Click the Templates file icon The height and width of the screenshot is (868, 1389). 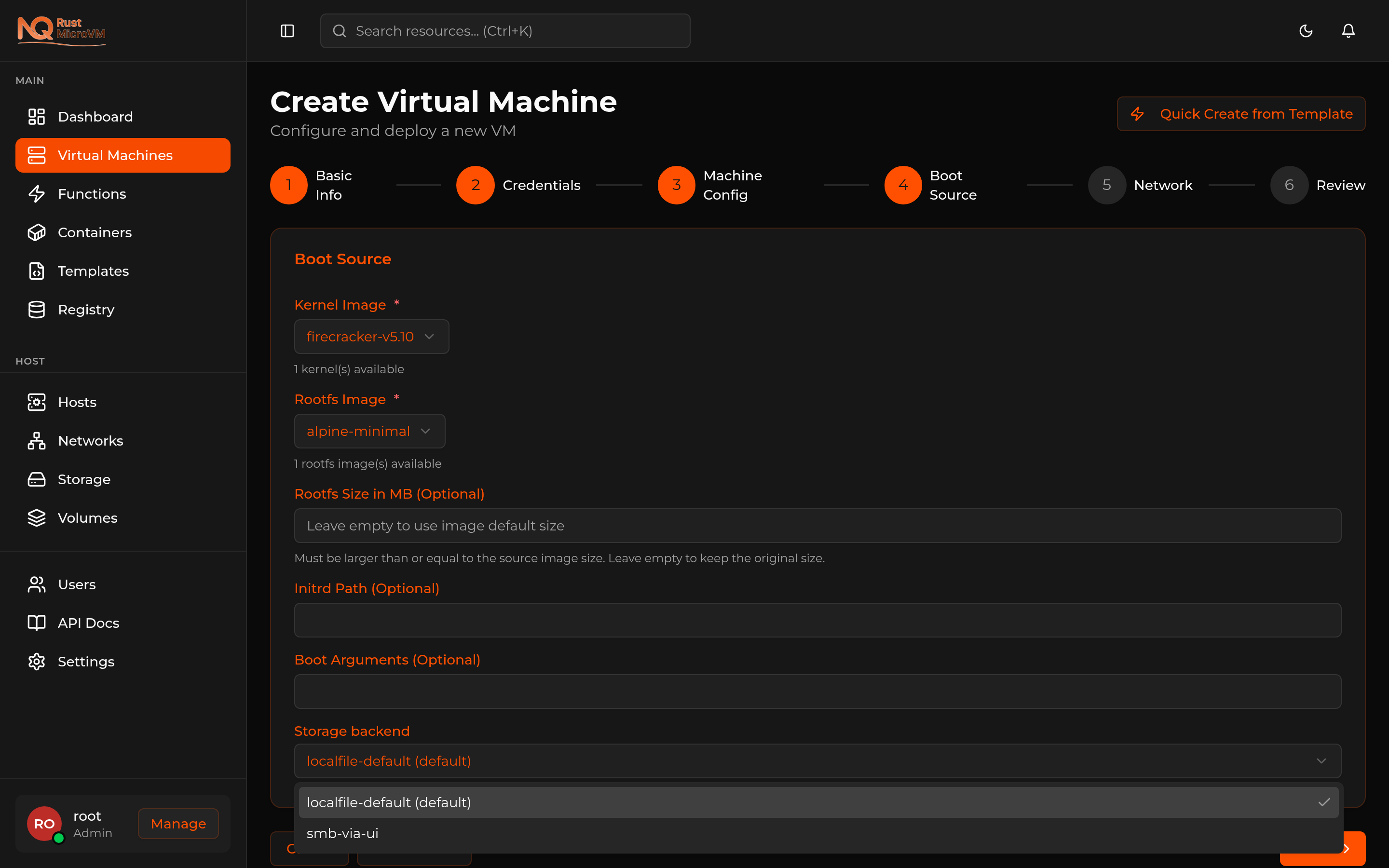tap(37, 271)
